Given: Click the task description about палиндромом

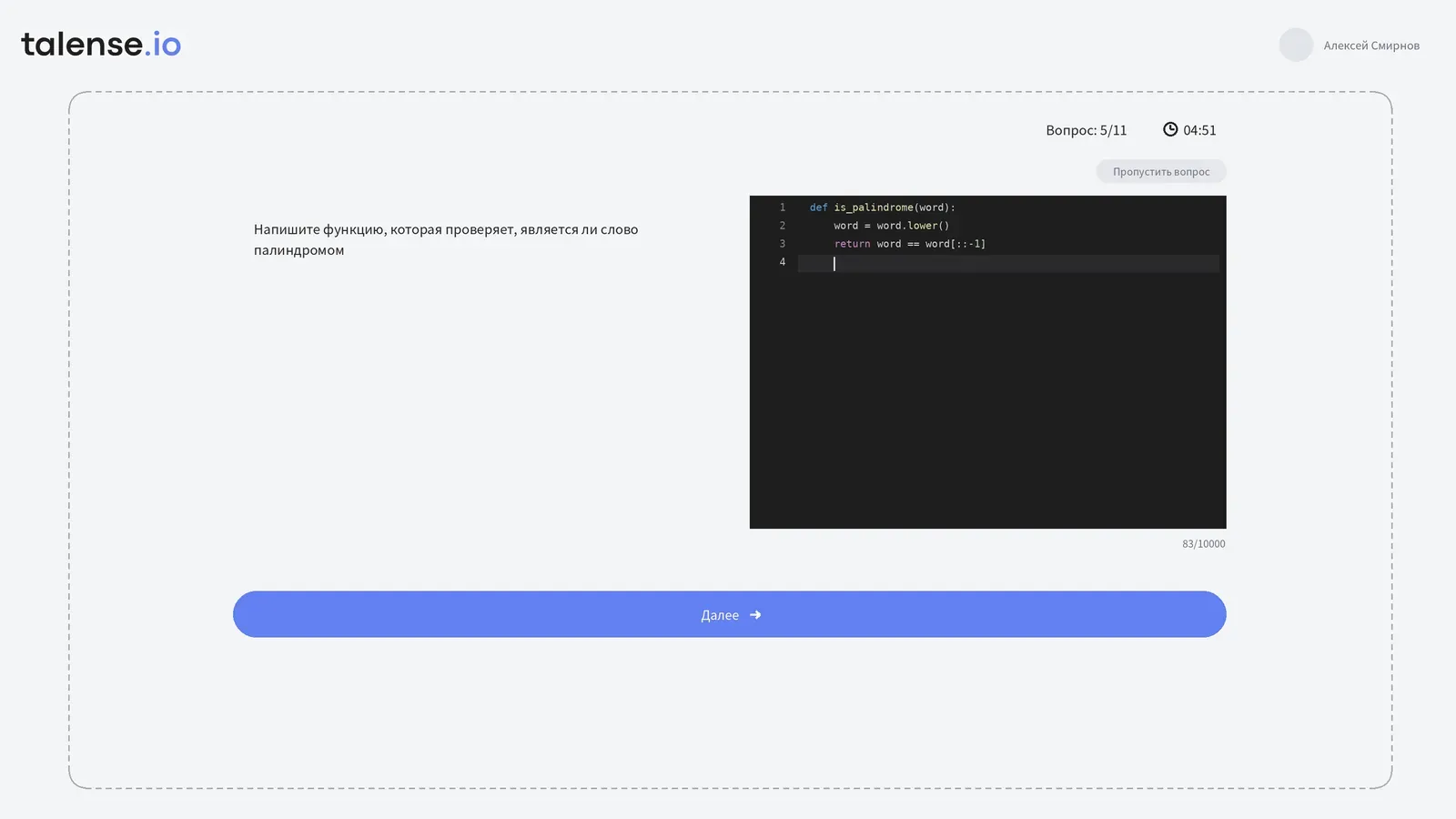Looking at the screenshot, I should [x=446, y=239].
